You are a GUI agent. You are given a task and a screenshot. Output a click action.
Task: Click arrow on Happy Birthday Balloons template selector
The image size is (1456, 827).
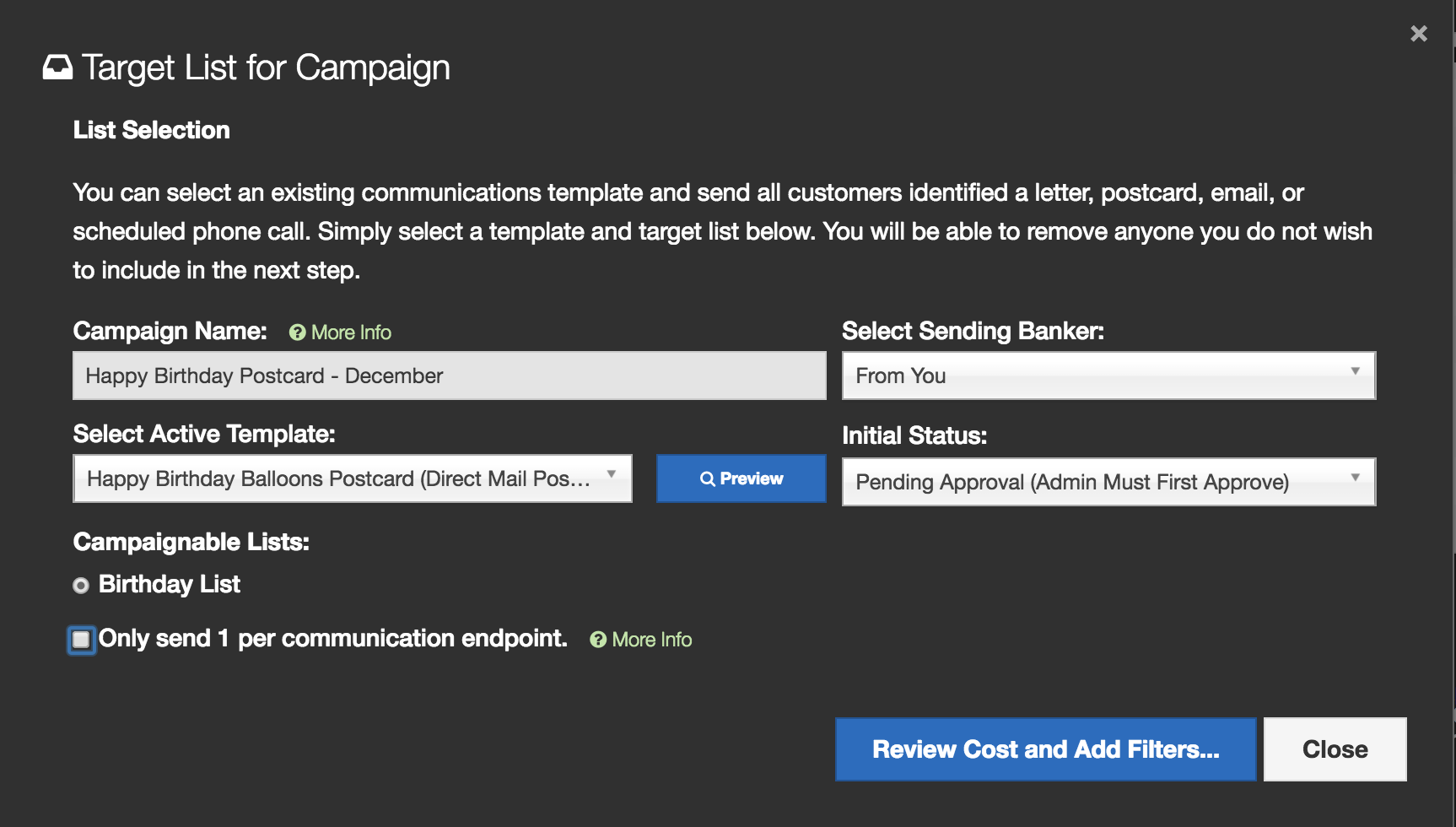point(612,474)
